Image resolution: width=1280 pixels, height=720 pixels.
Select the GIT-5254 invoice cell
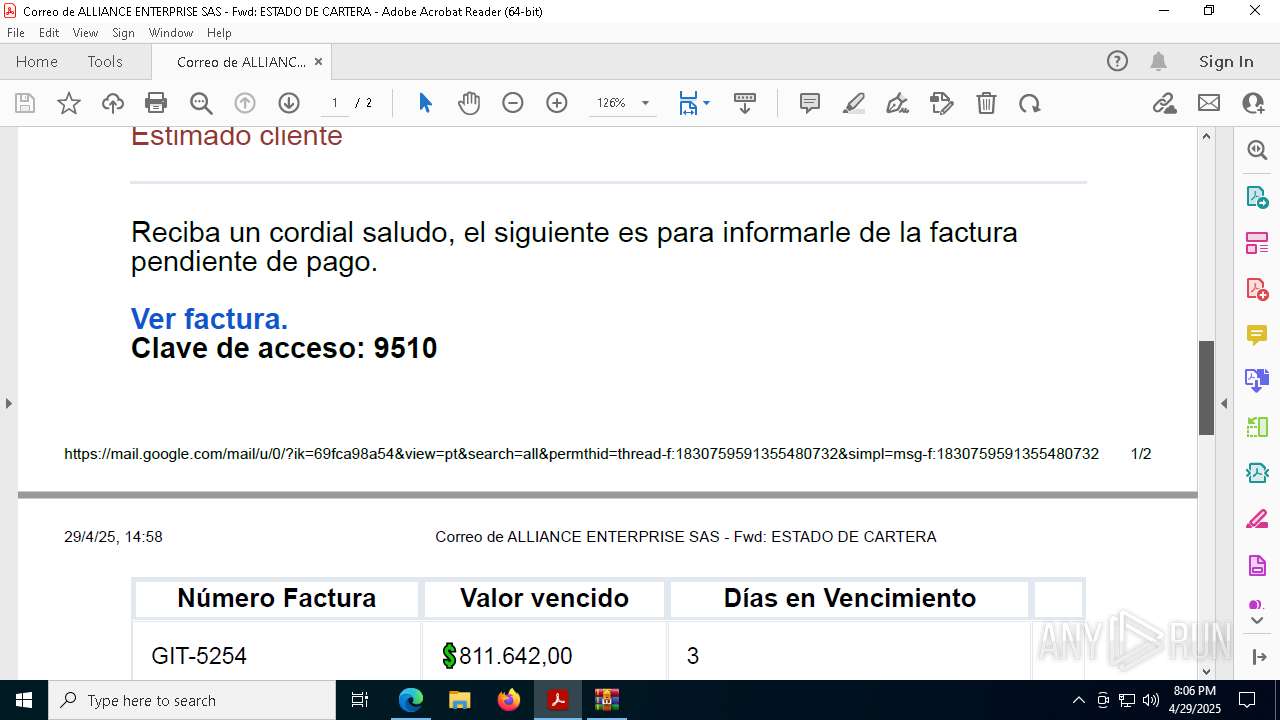(277, 656)
